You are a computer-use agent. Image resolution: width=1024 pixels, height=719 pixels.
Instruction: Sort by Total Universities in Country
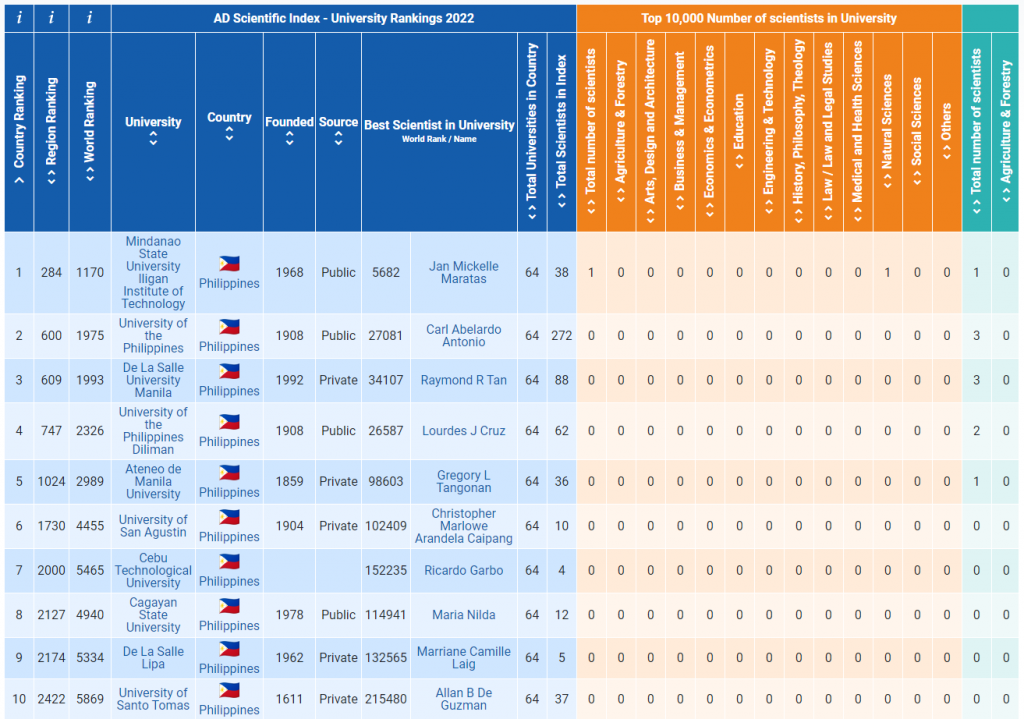click(532, 212)
